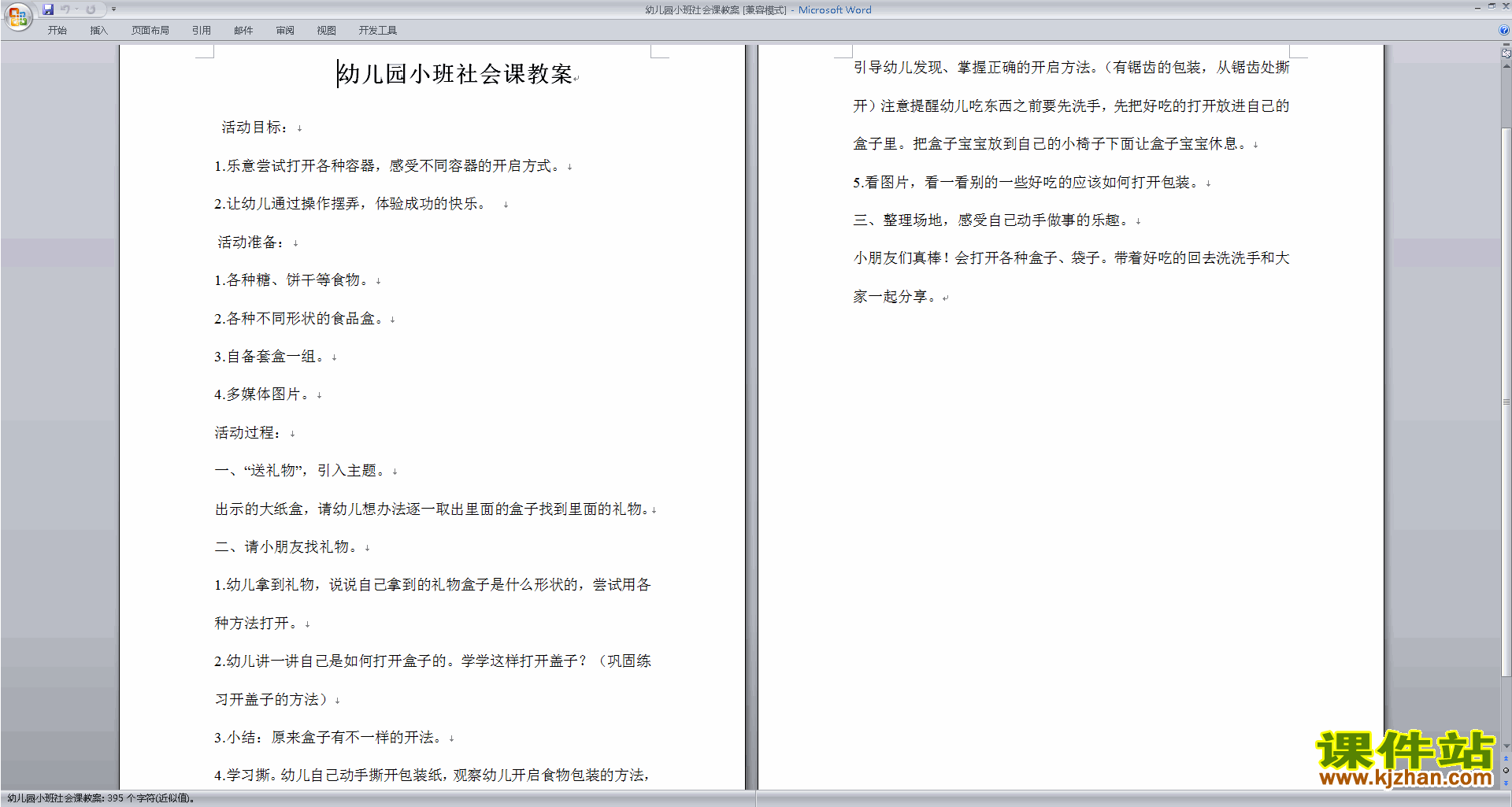Click the heading 活动目标：
Screen dimensions: 1512x807
coord(255,128)
